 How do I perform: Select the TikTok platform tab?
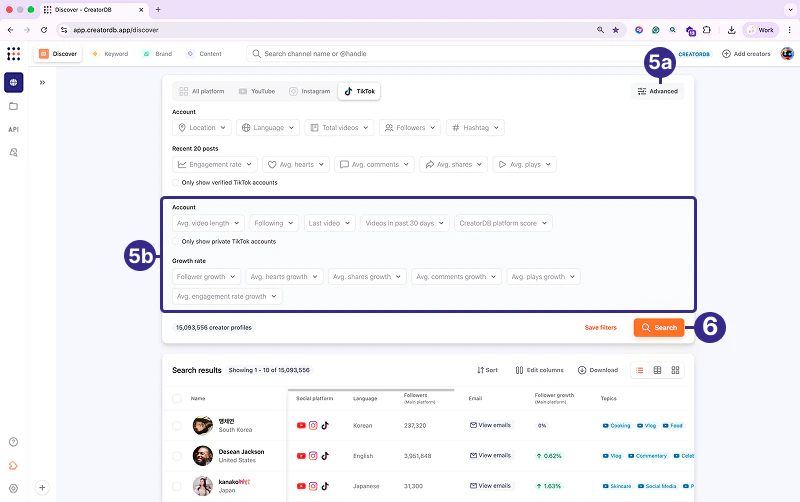[359, 91]
